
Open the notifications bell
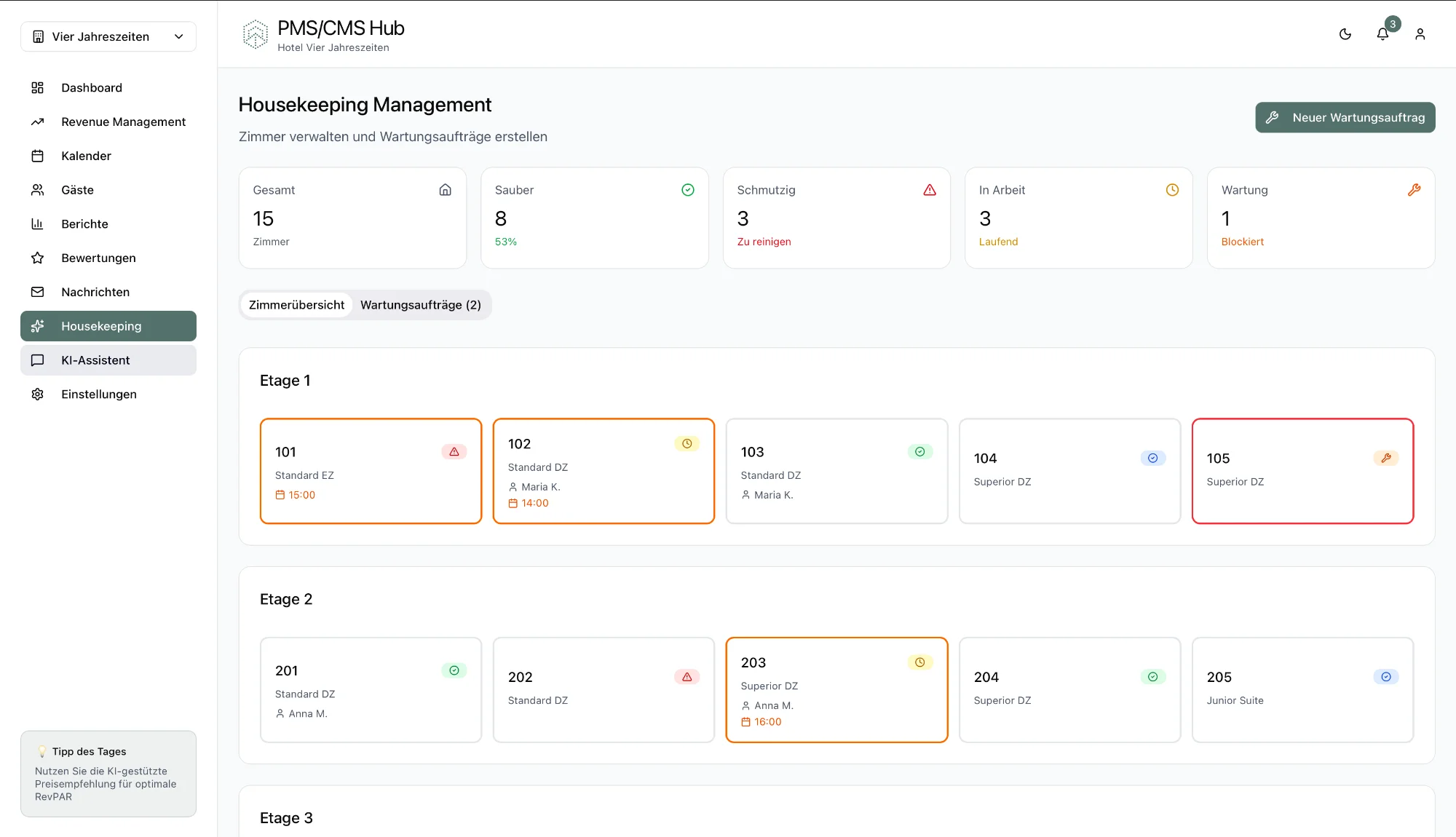(x=1382, y=34)
